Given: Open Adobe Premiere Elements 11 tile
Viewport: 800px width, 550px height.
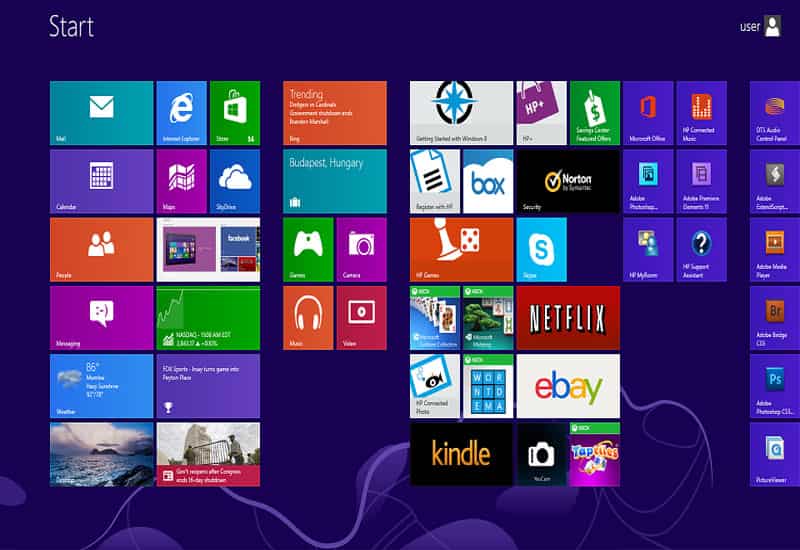Looking at the screenshot, I should (x=702, y=181).
